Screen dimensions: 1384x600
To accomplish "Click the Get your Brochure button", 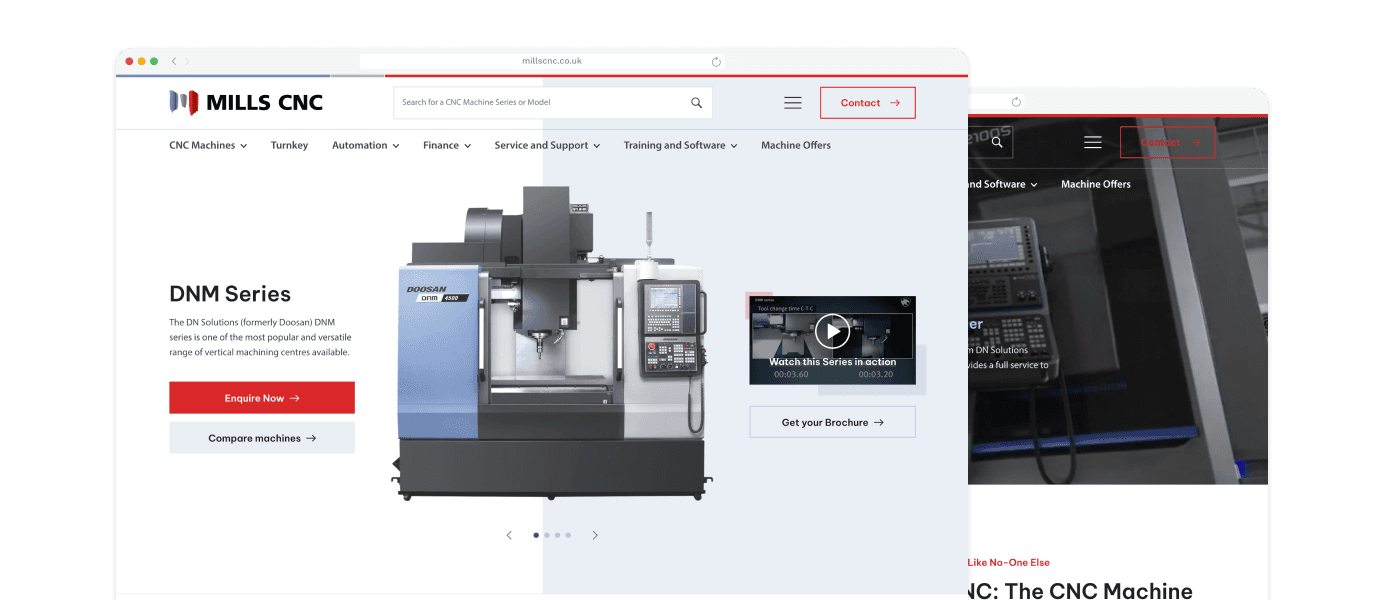I will pyautogui.click(x=832, y=421).
